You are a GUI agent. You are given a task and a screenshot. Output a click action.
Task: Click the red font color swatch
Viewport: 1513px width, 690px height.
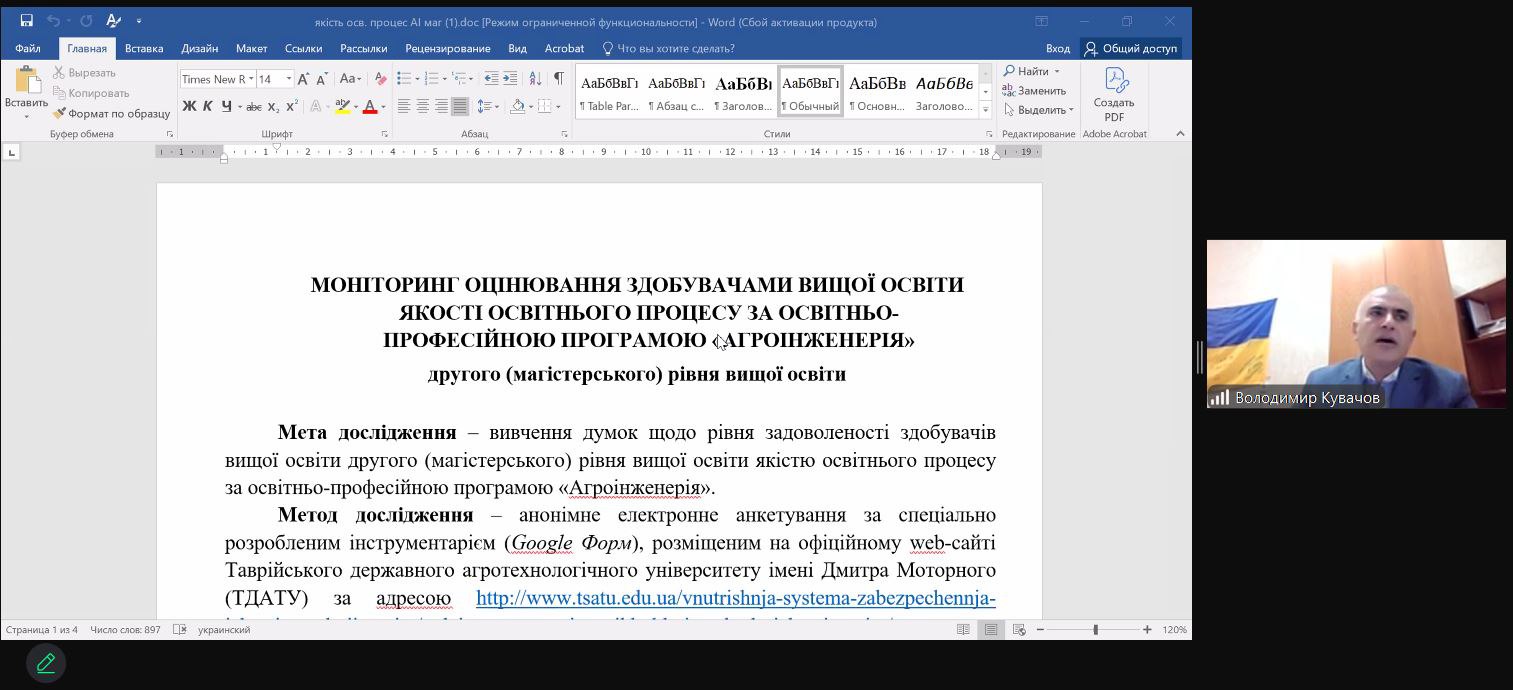370,107
